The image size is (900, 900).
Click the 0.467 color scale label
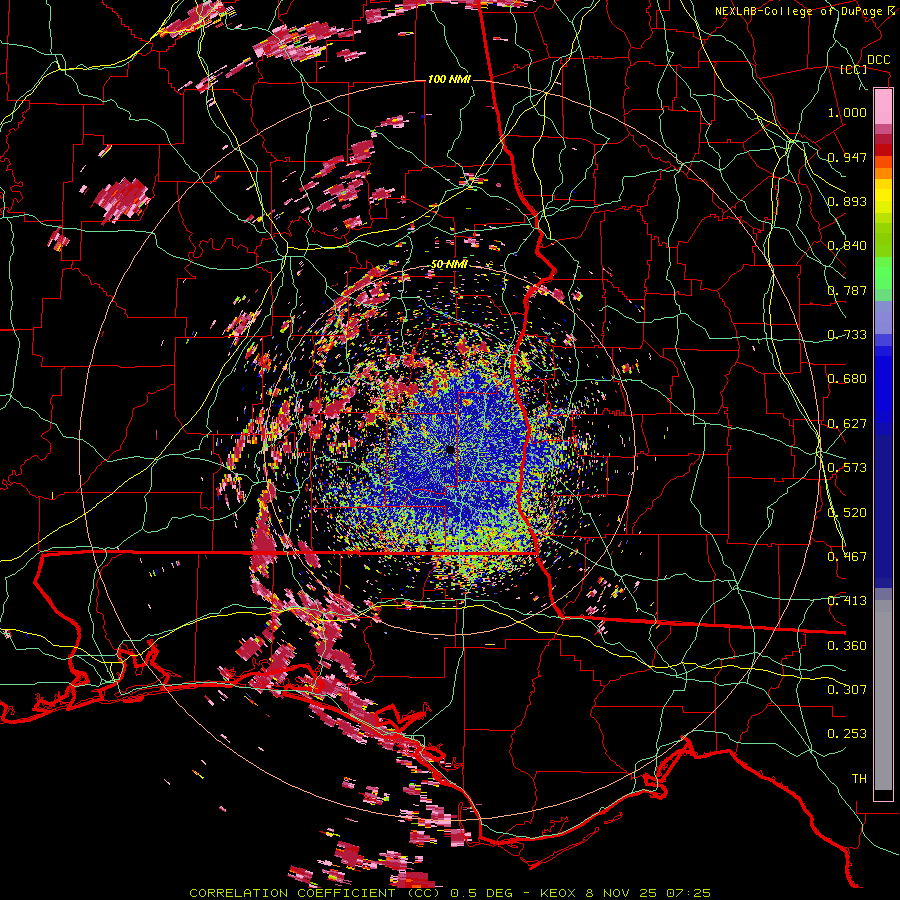tap(847, 557)
